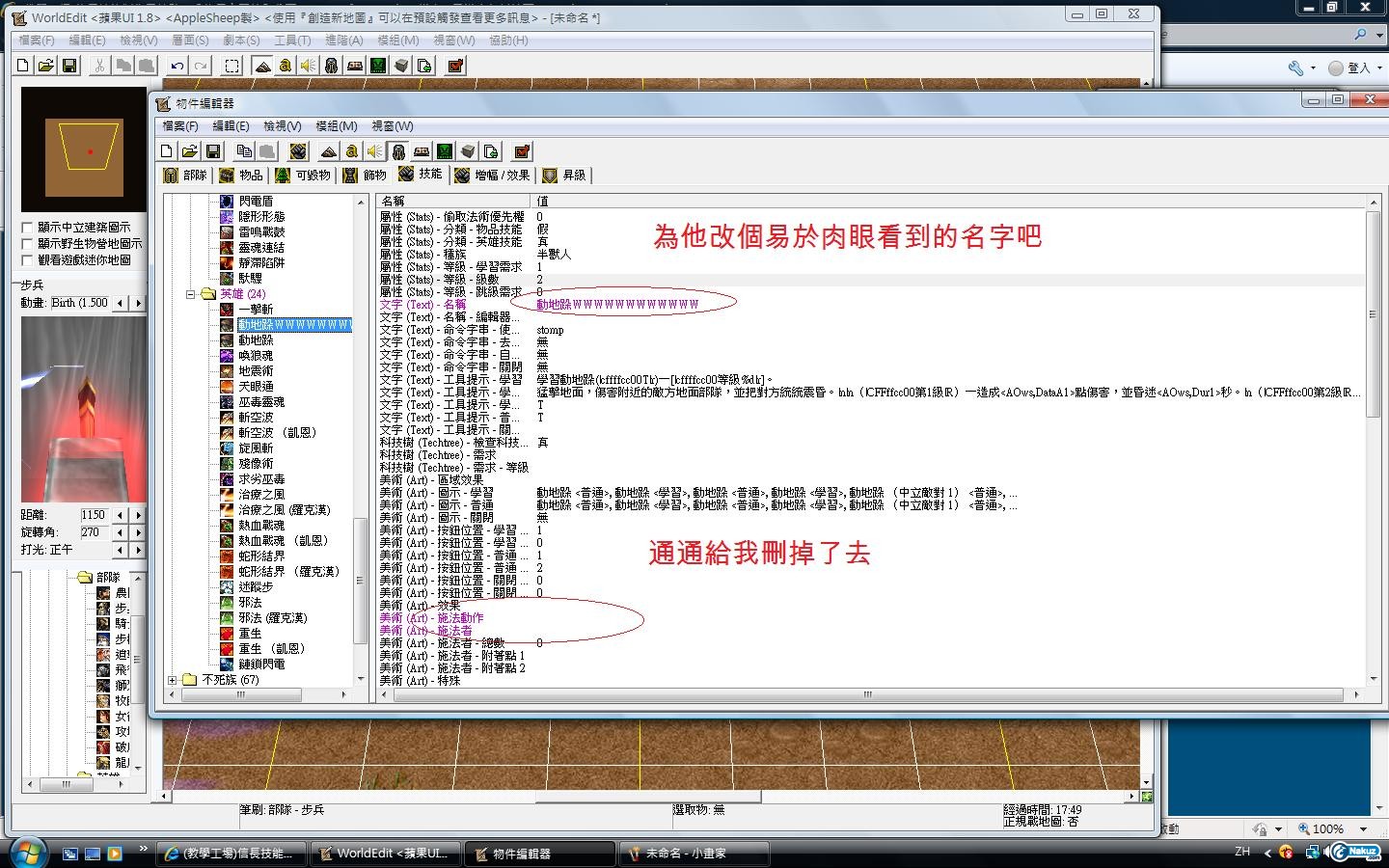Click the terrain editor icon in the object editor toolbar
This screenshot has width=1389, height=868.
(x=328, y=151)
